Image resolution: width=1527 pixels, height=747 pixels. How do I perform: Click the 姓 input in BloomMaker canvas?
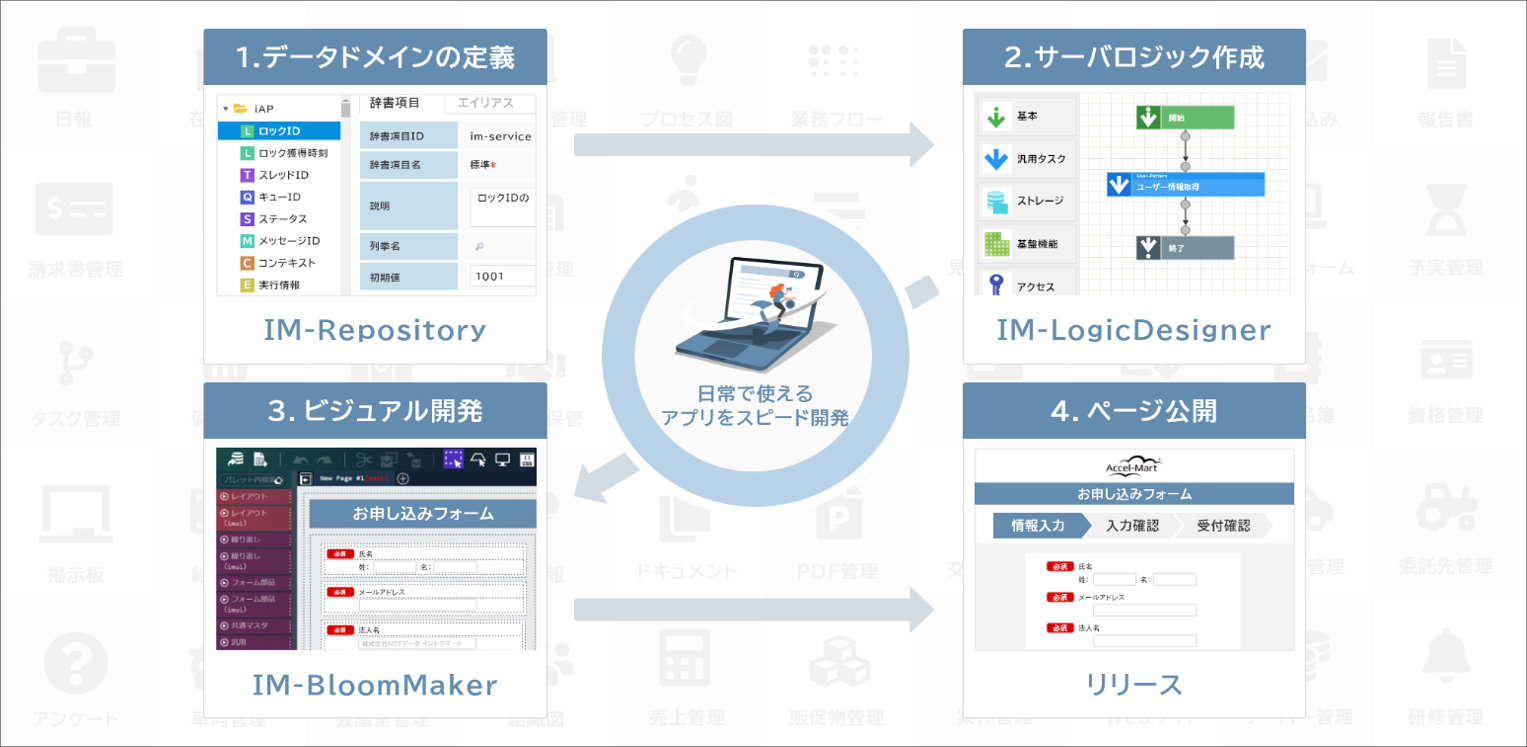394,567
